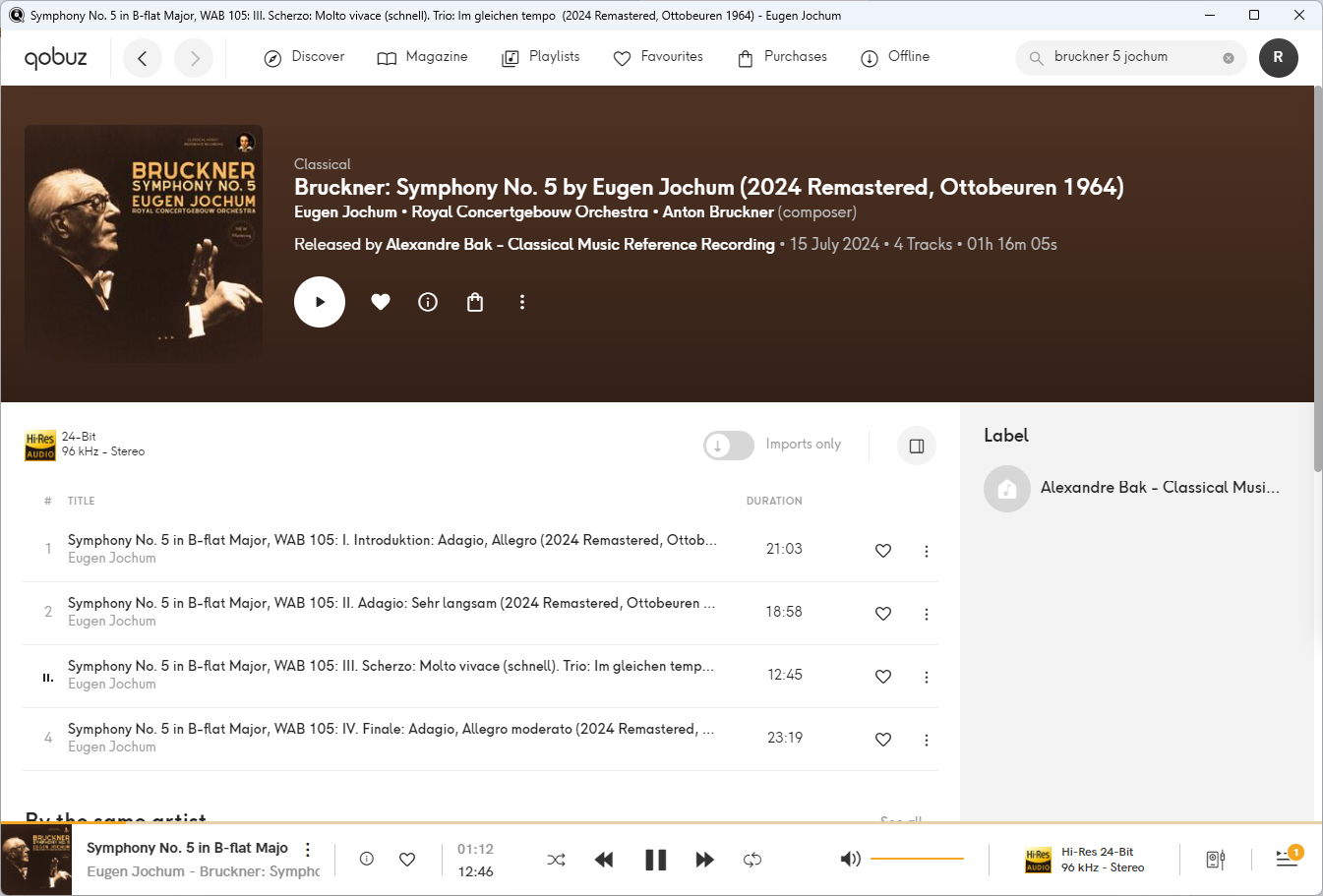Click the album cover in the header
1323x896 pixels.
tap(144, 244)
